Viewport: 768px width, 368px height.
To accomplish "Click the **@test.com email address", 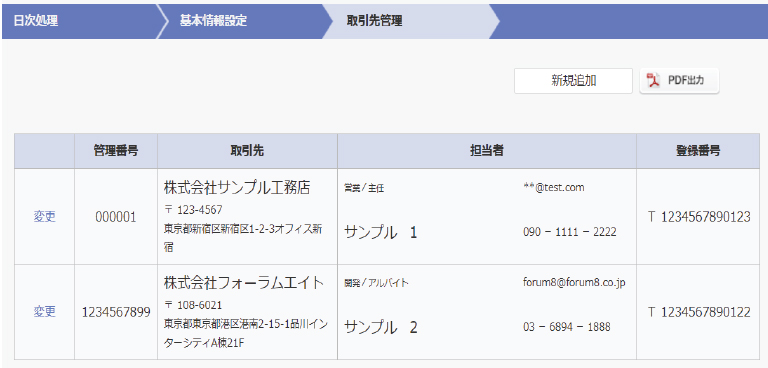I will (553, 187).
